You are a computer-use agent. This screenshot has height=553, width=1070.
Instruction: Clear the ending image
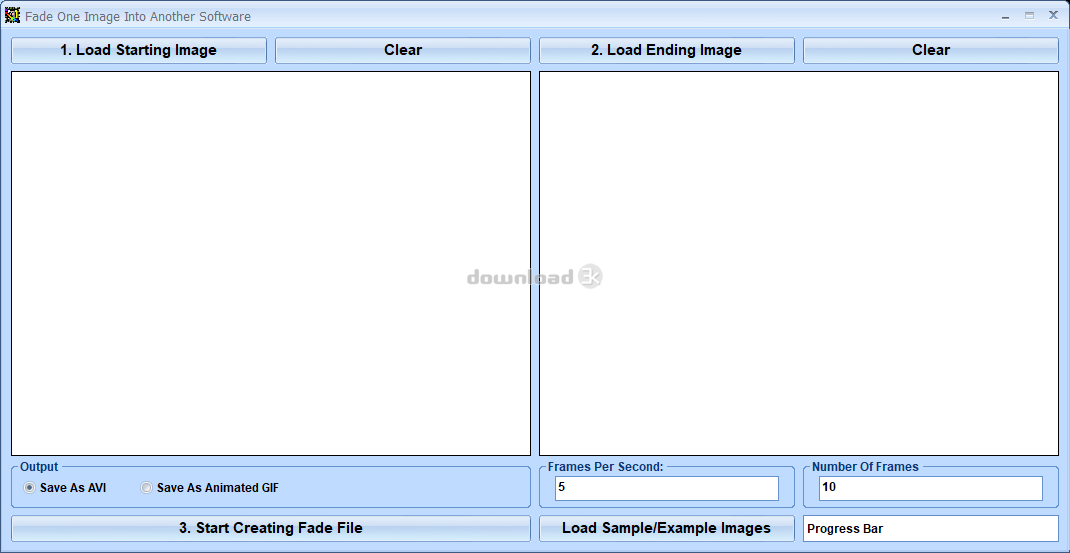931,51
